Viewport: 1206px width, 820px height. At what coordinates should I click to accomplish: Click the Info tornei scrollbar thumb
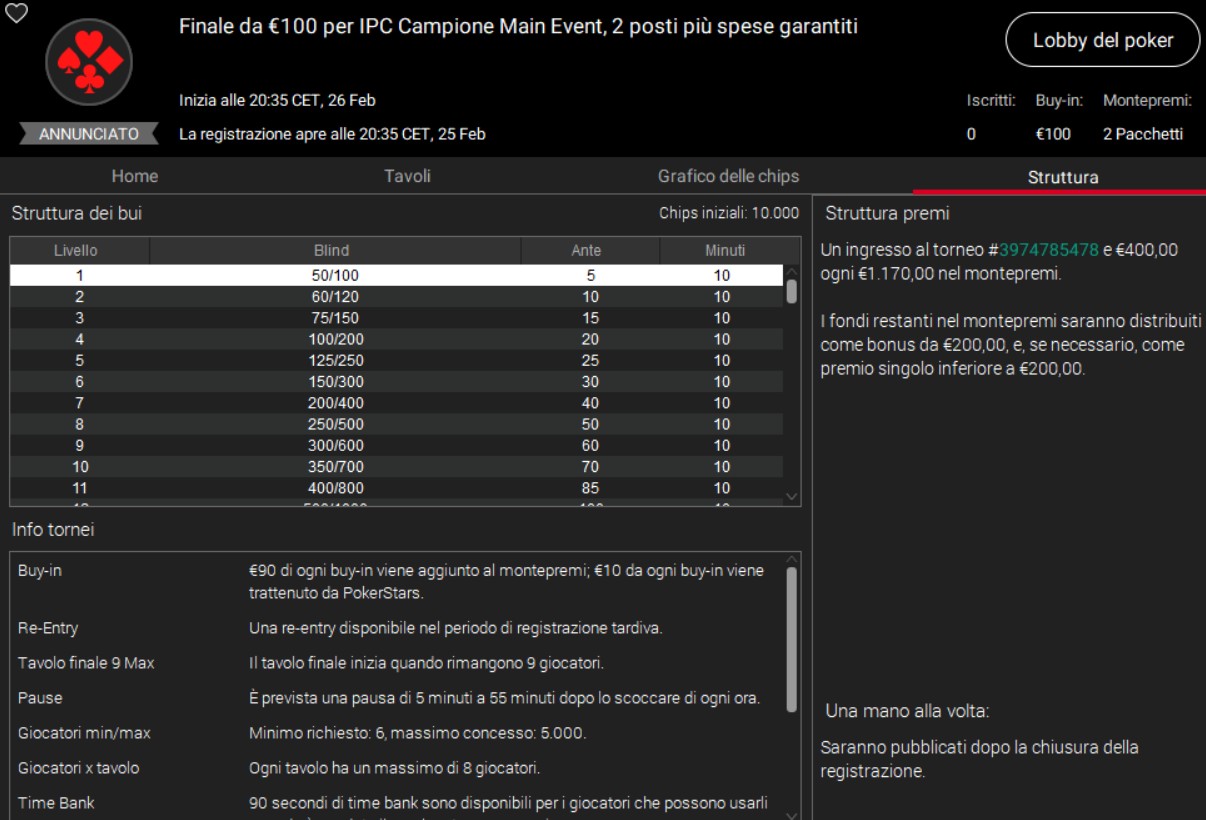(792, 640)
